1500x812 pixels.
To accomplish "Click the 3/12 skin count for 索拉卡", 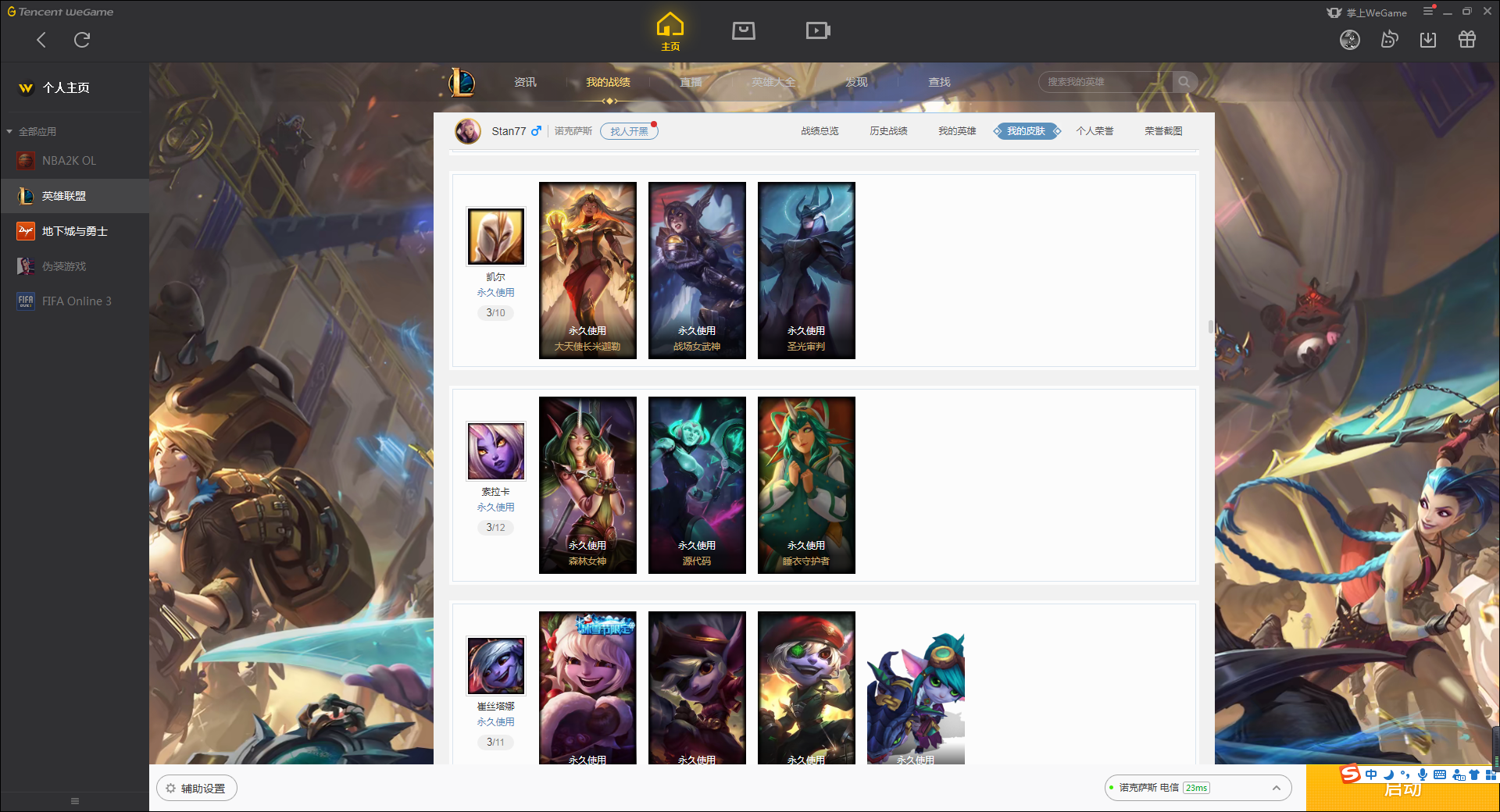I will [x=495, y=527].
